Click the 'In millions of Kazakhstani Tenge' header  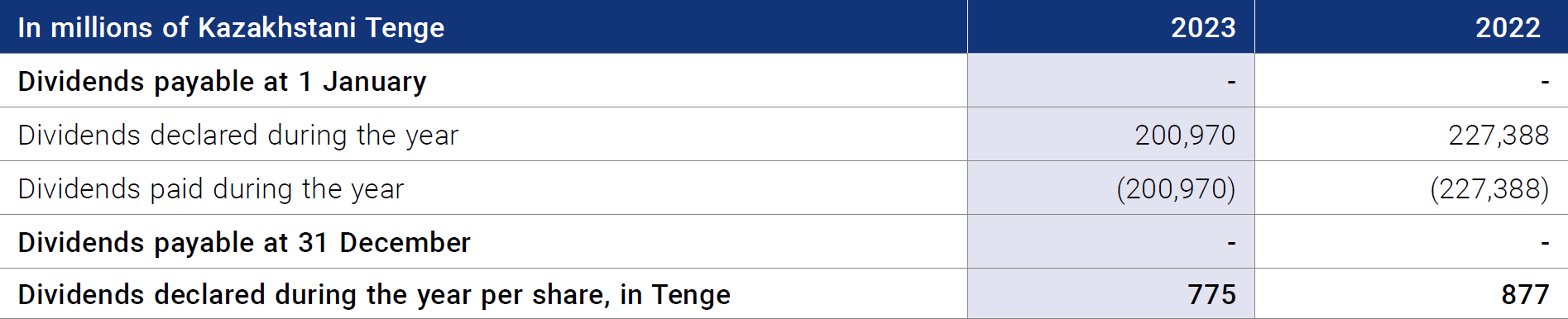click(231, 27)
